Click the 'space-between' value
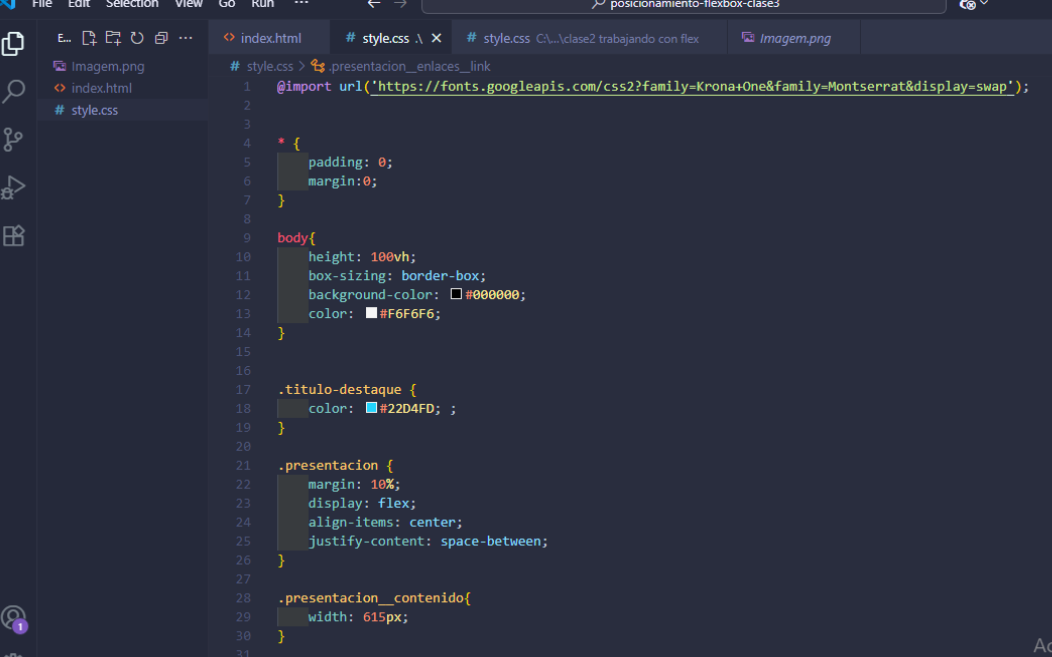The width and height of the screenshot is (1052, 657). (x=490, y=541)
